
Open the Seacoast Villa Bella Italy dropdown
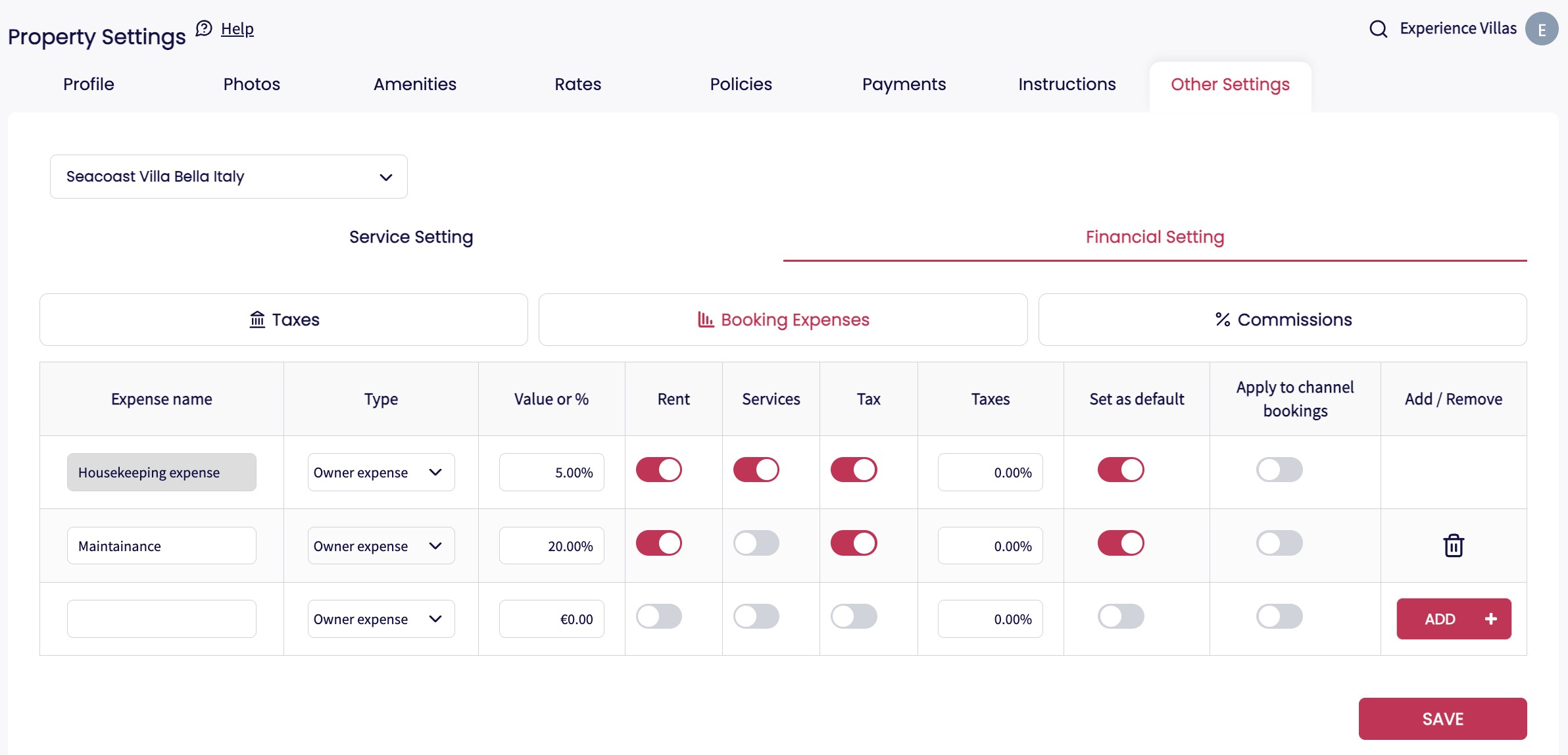[x=228, y=176]
